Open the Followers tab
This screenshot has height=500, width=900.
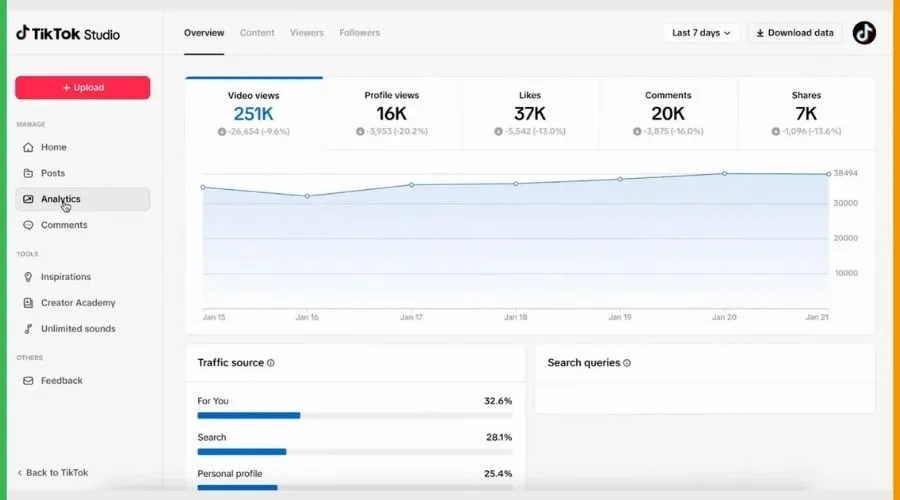(x=359, y=33)
